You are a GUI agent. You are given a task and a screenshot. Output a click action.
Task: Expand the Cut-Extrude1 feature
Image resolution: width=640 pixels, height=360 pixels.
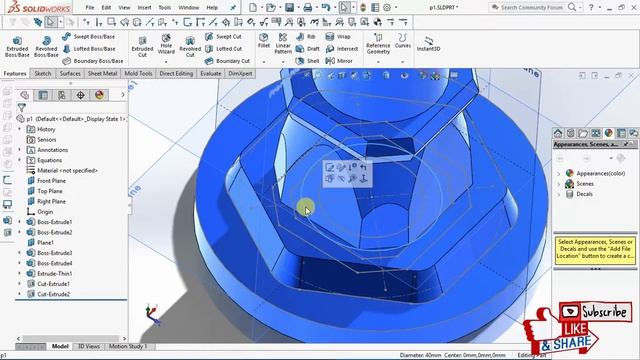coord(20,284)
